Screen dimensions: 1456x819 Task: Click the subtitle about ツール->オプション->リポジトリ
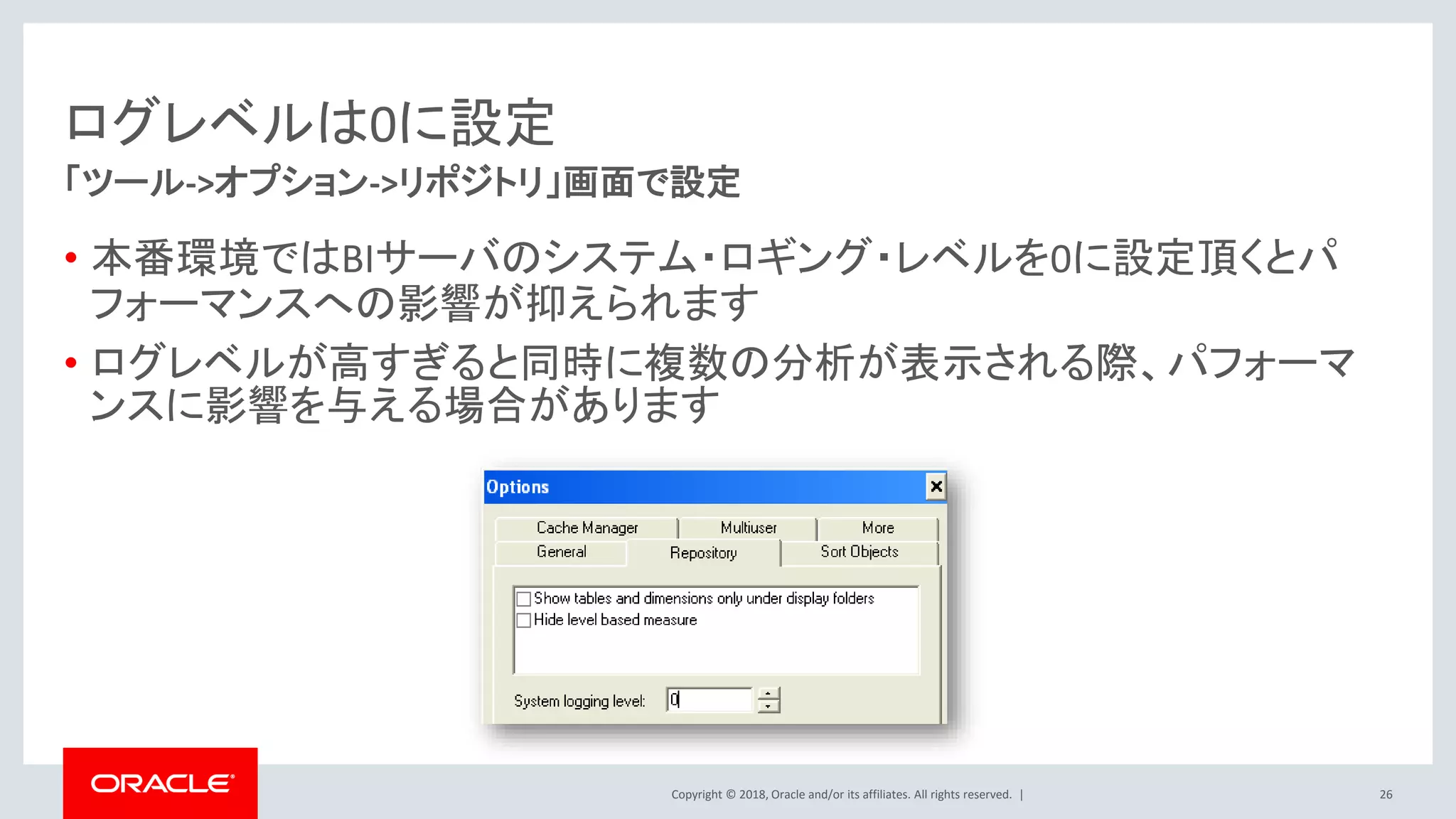pos(402,182)
